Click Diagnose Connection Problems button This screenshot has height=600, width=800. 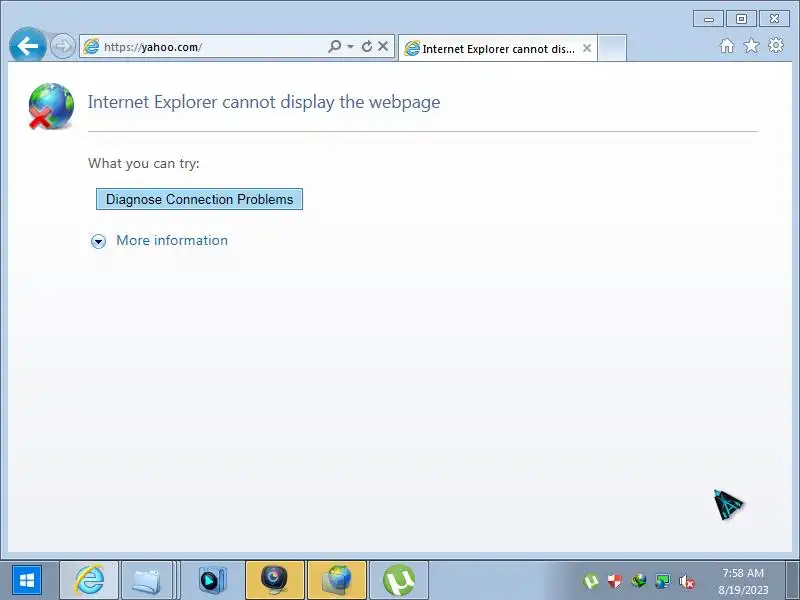coord(199,199)
